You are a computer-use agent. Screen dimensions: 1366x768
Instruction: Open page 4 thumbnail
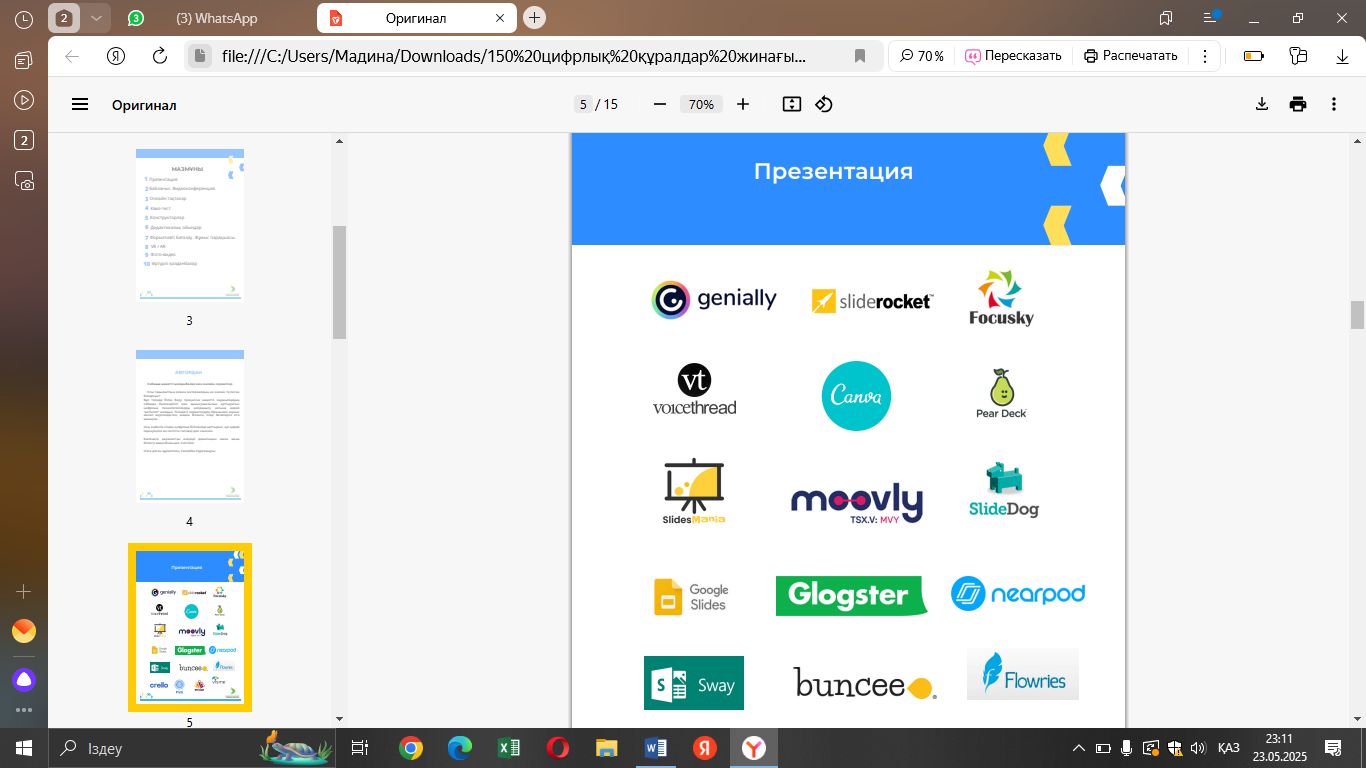click(x=190, y=425)
